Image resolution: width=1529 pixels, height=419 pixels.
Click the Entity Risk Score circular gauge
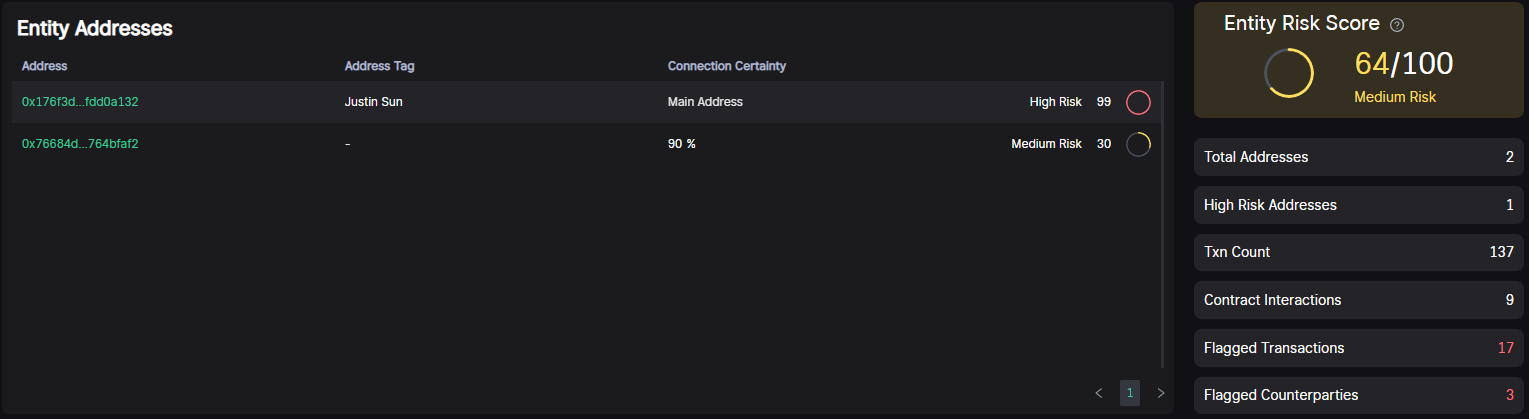click(x=1289, y=73)
